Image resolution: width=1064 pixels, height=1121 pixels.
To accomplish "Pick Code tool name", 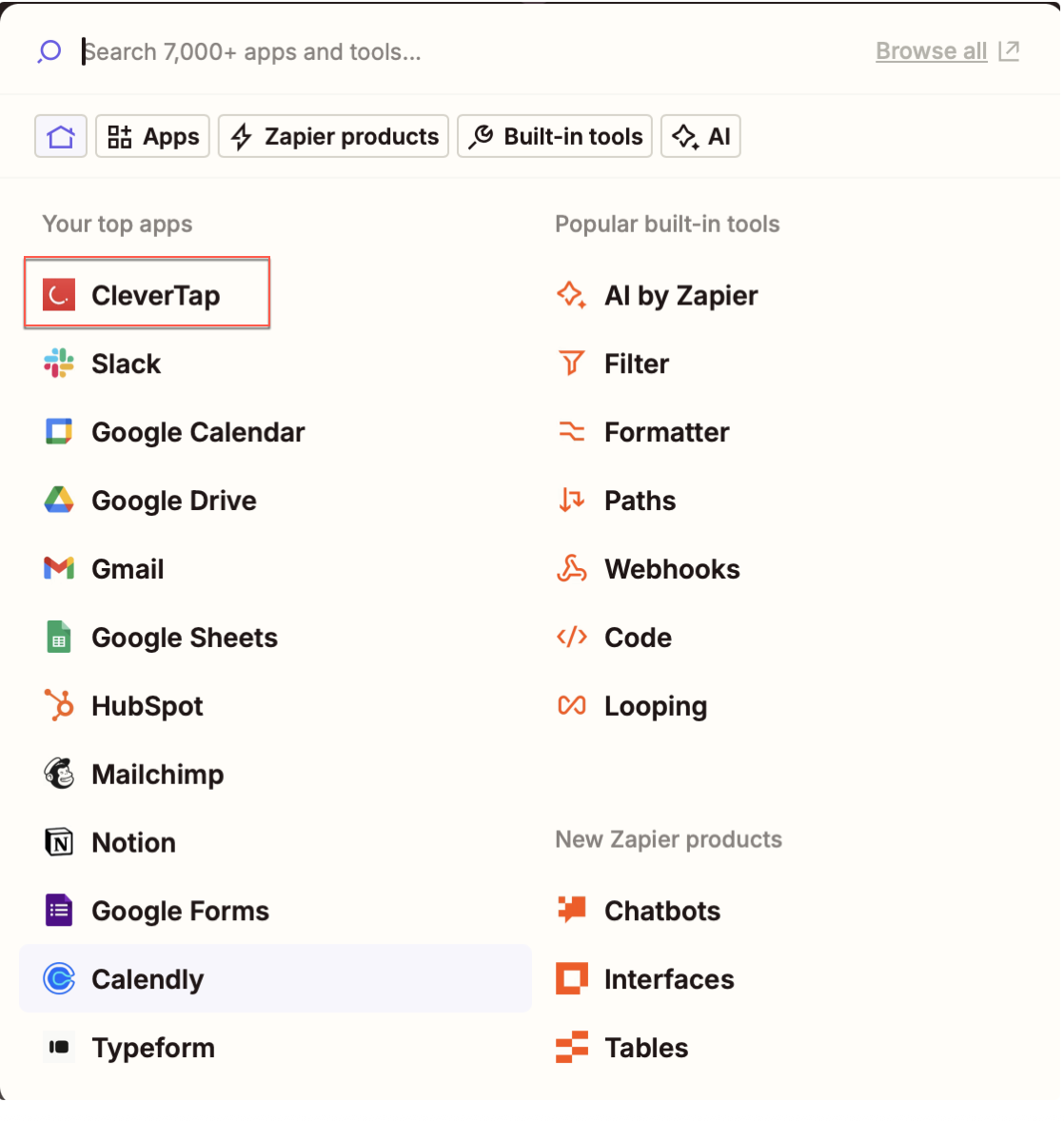I will tap(638, 638).
